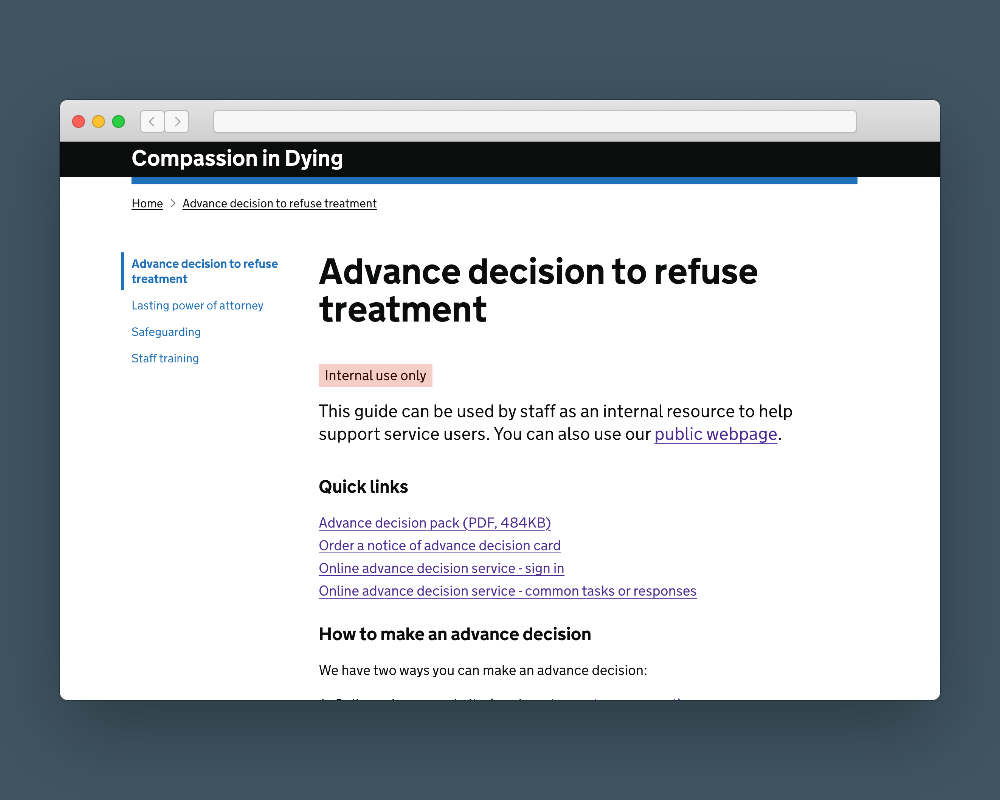Open Order a notice of advance decision card

pyautogui.click(x=439, y=546)
